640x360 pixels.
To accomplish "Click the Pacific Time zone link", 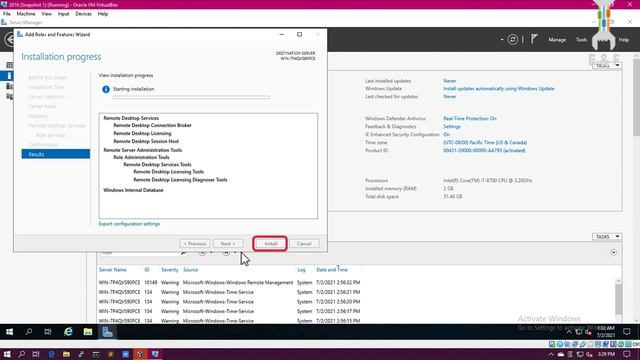I will pyautogui.click(x=485, y=142).
